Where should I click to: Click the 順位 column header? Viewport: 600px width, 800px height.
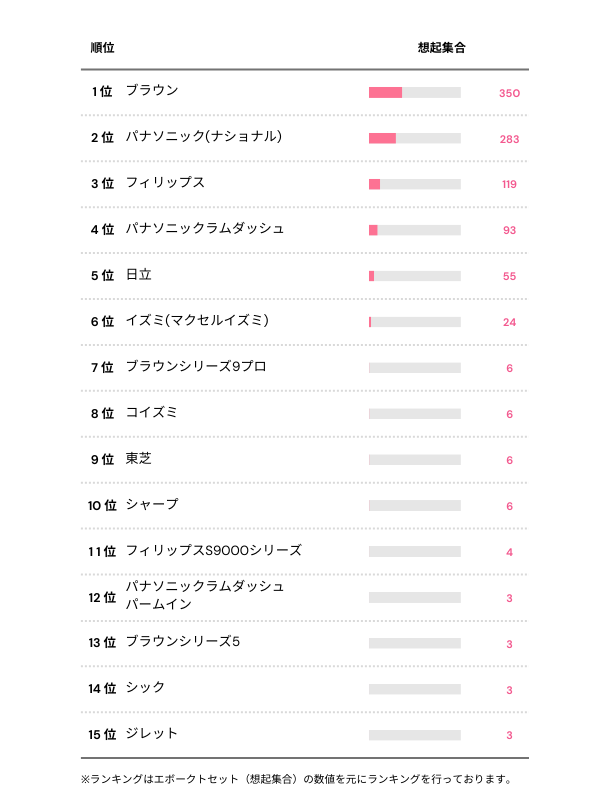pos(102,48)
